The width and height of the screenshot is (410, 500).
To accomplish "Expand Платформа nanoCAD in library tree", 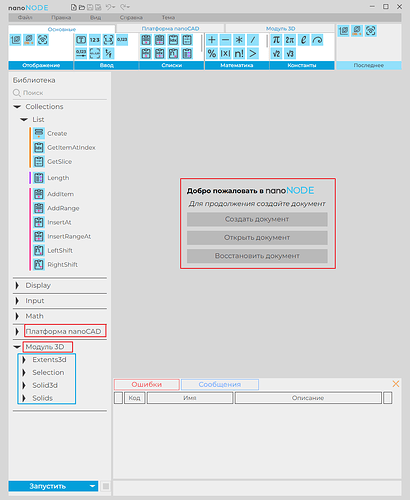I will (17, 331).
